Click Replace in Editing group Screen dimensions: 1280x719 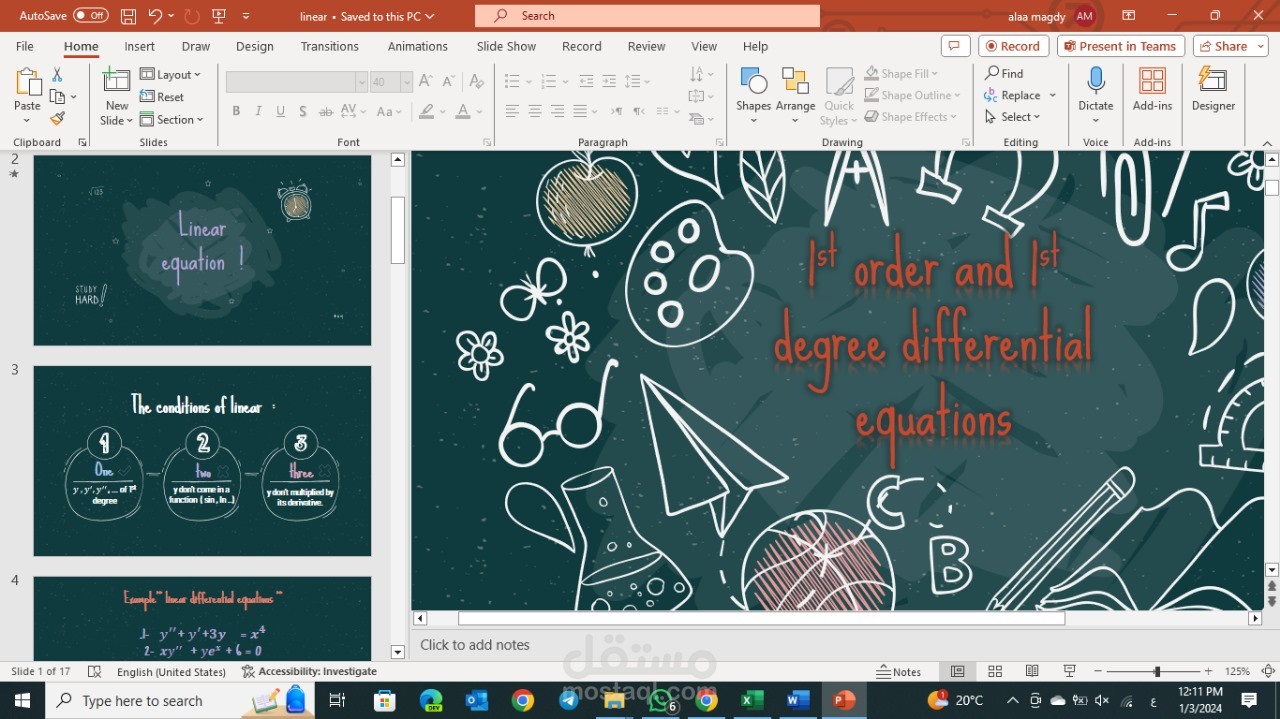[1012, 95]
